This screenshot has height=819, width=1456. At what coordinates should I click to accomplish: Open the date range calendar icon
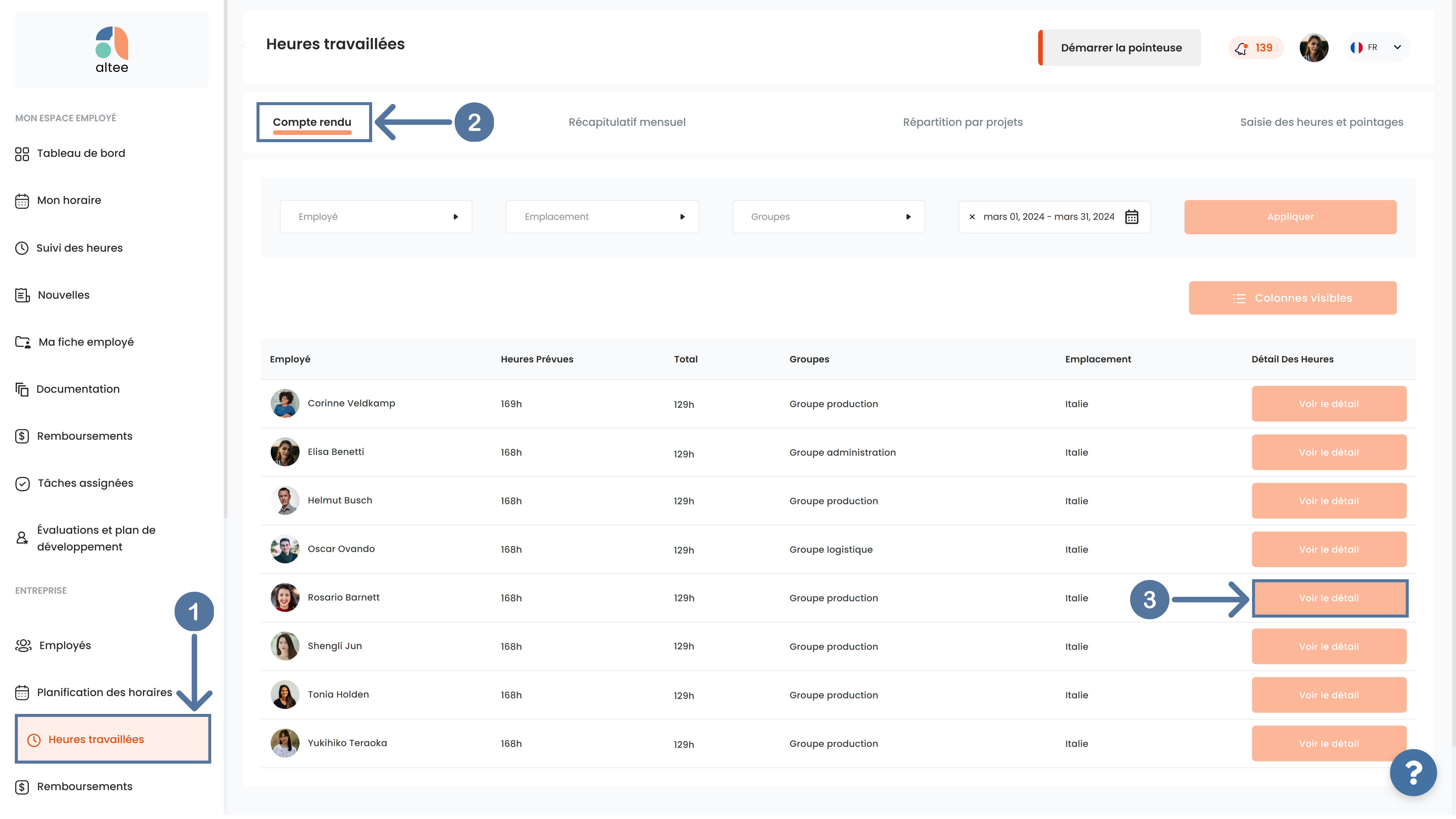[x=1132, y=217]
